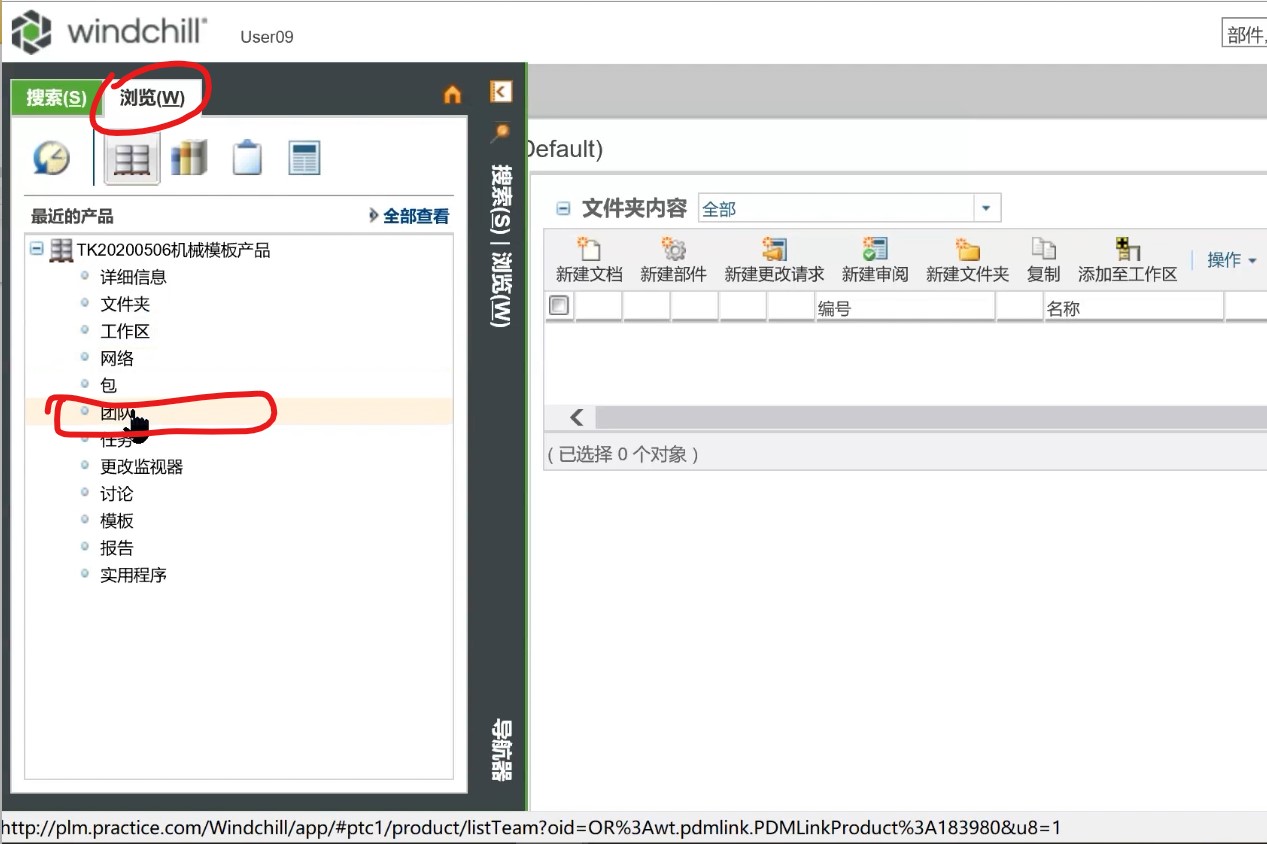
Task: Click the User09 username
Action: (267, 37)
